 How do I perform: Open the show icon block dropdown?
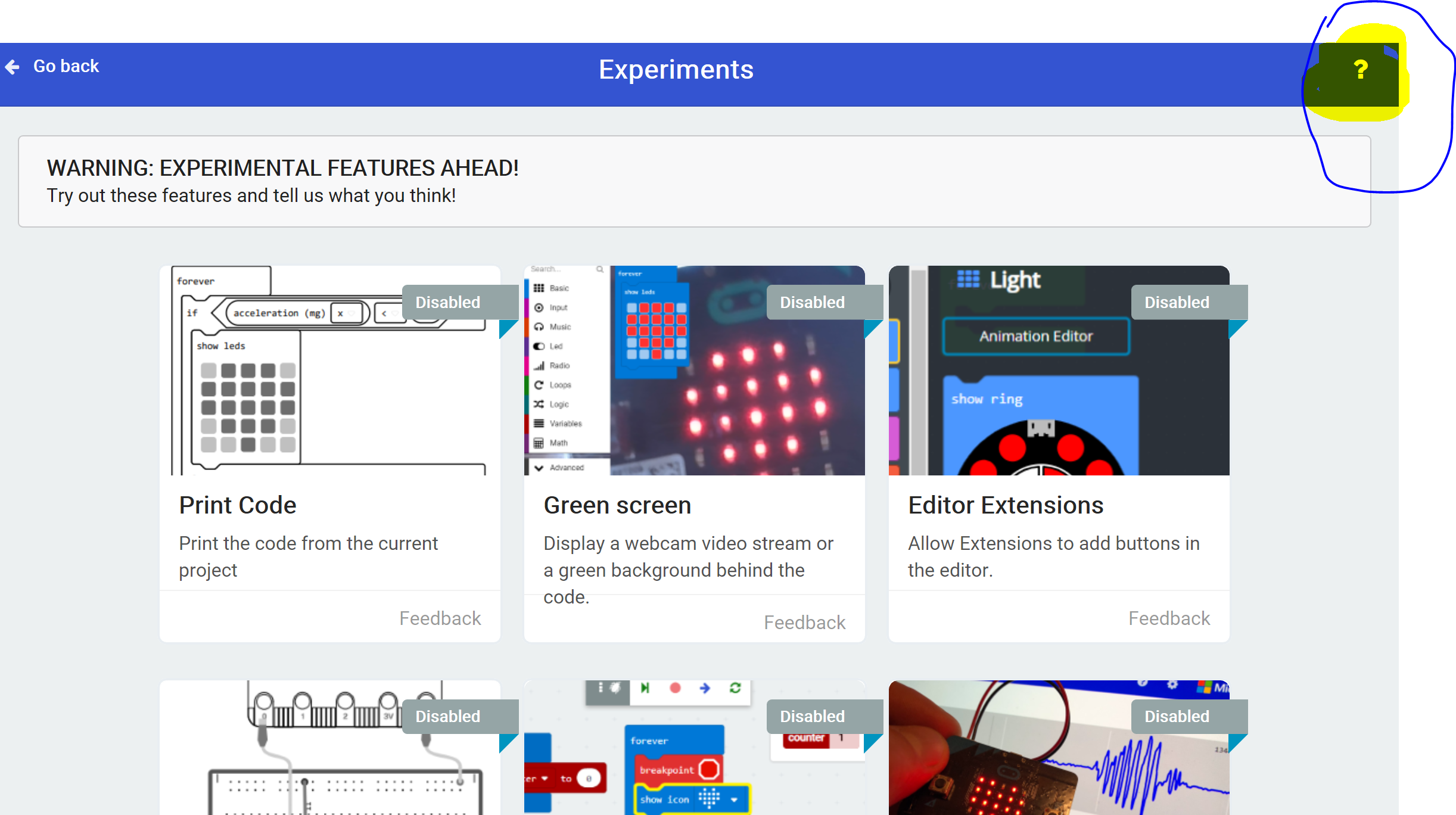click(x=734, y=800)
